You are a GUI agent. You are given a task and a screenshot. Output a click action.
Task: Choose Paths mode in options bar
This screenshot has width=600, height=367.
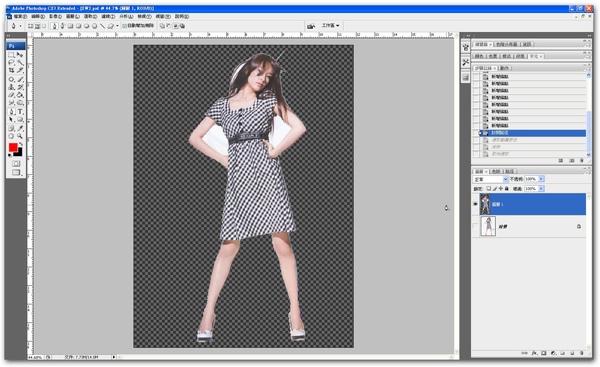[38, 26]
